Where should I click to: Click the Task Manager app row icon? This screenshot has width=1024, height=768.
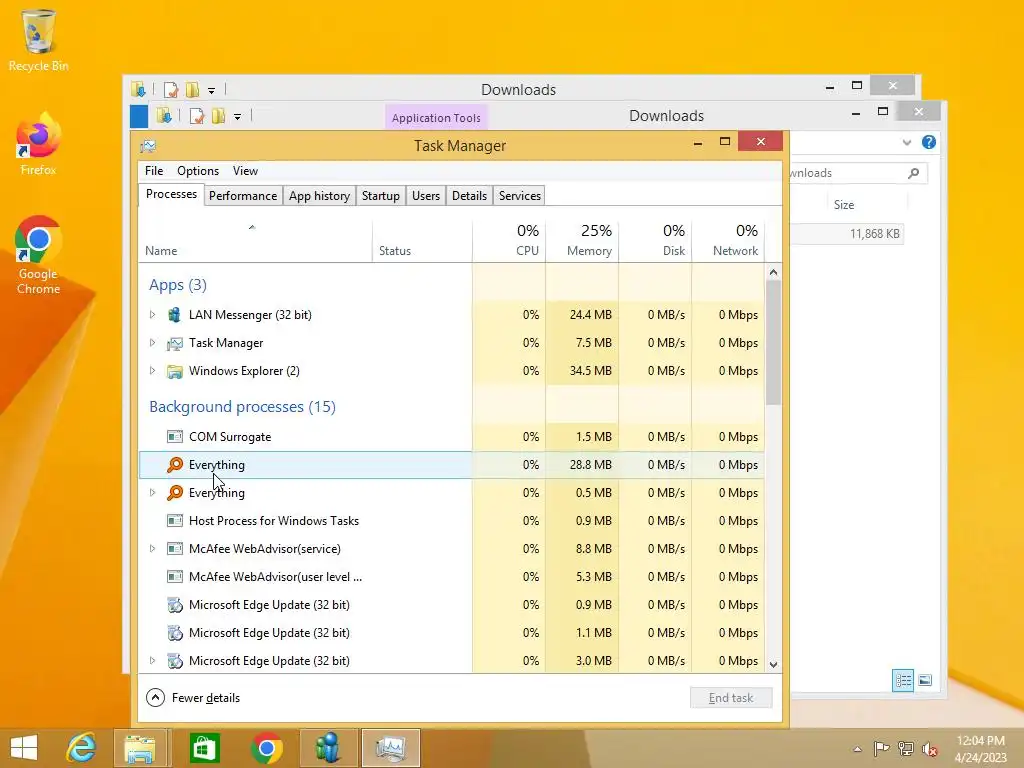pos(174,343)
